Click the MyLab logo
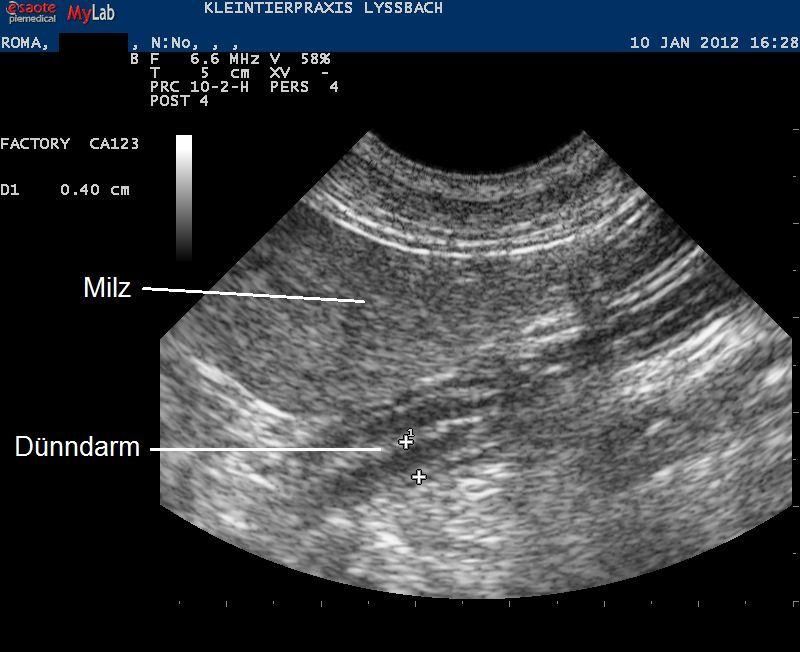 point(93,13)
